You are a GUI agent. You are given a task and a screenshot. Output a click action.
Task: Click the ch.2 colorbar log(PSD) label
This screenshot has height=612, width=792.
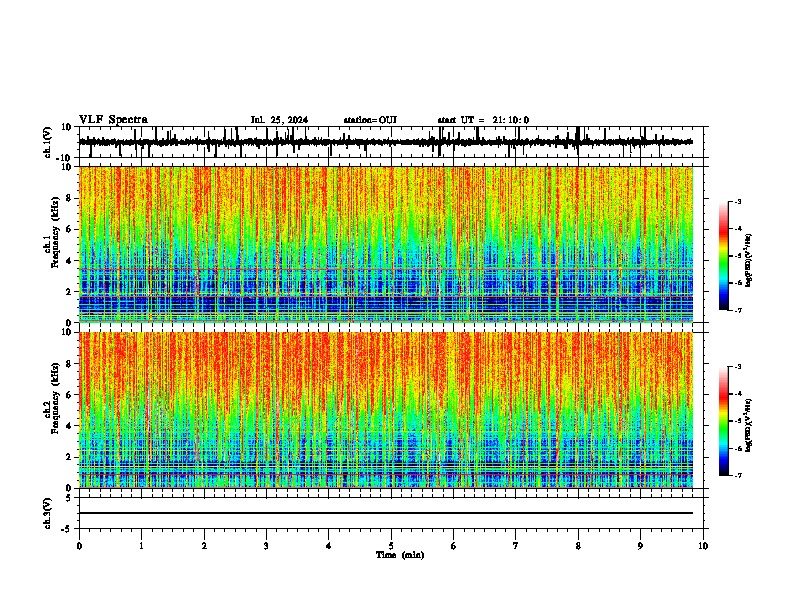(749, 425)
